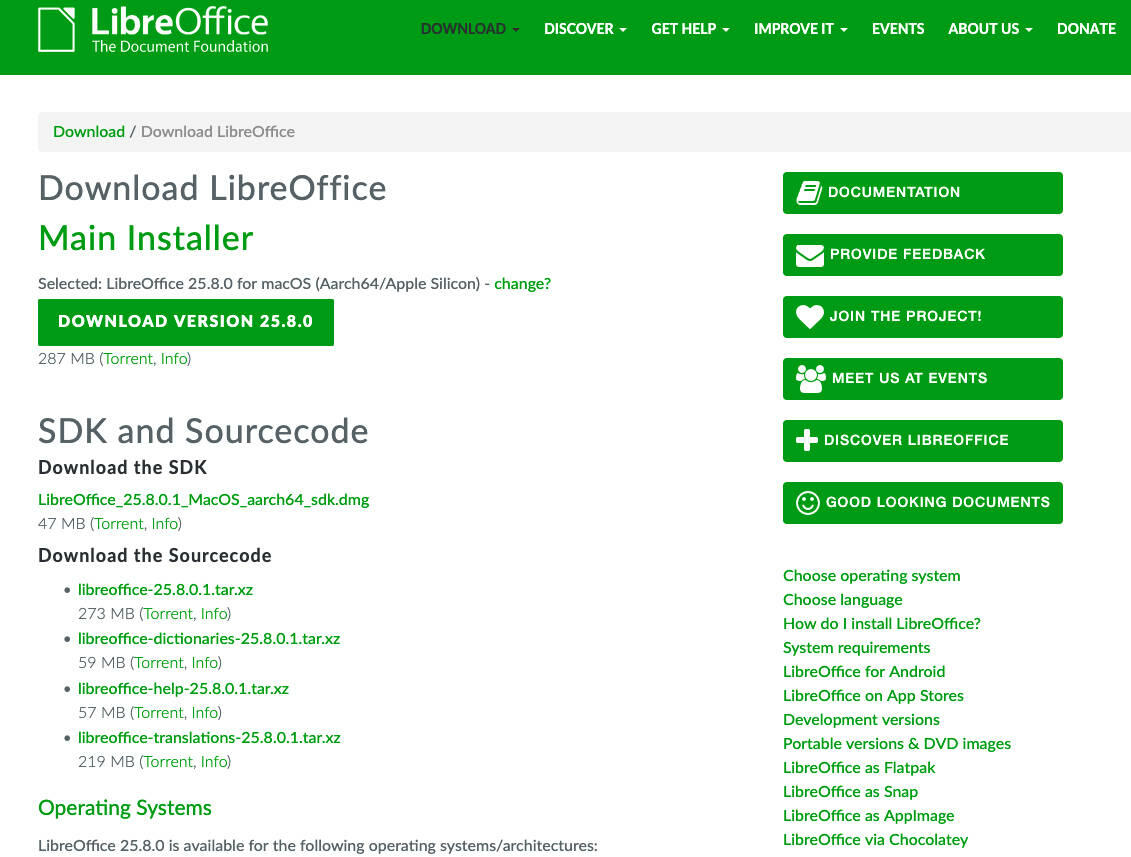Click the LibreOffice document logo icon
1131x857 pixels.
point(56,30)
